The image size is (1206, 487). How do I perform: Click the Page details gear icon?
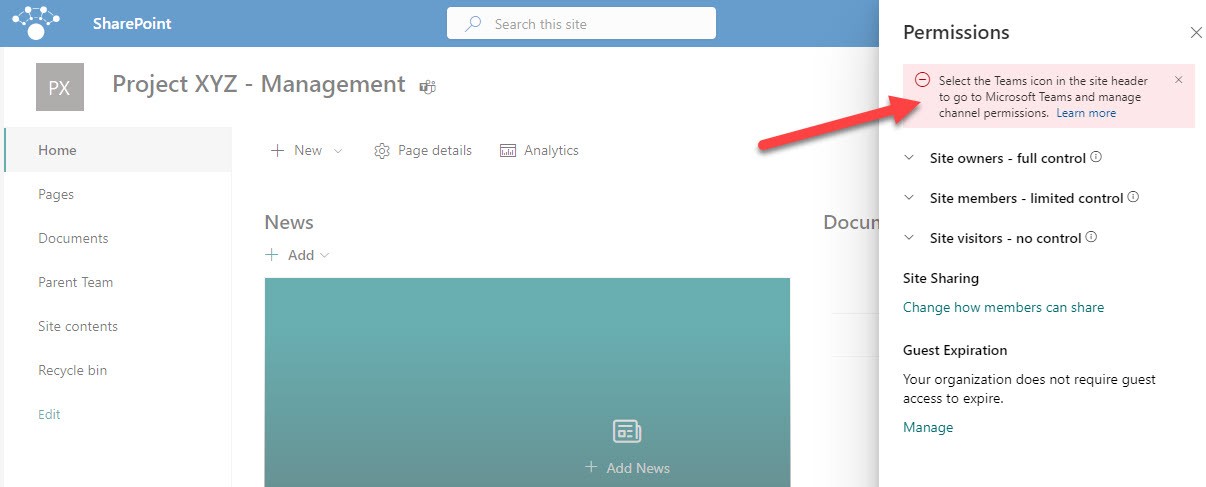coord(381,151)
